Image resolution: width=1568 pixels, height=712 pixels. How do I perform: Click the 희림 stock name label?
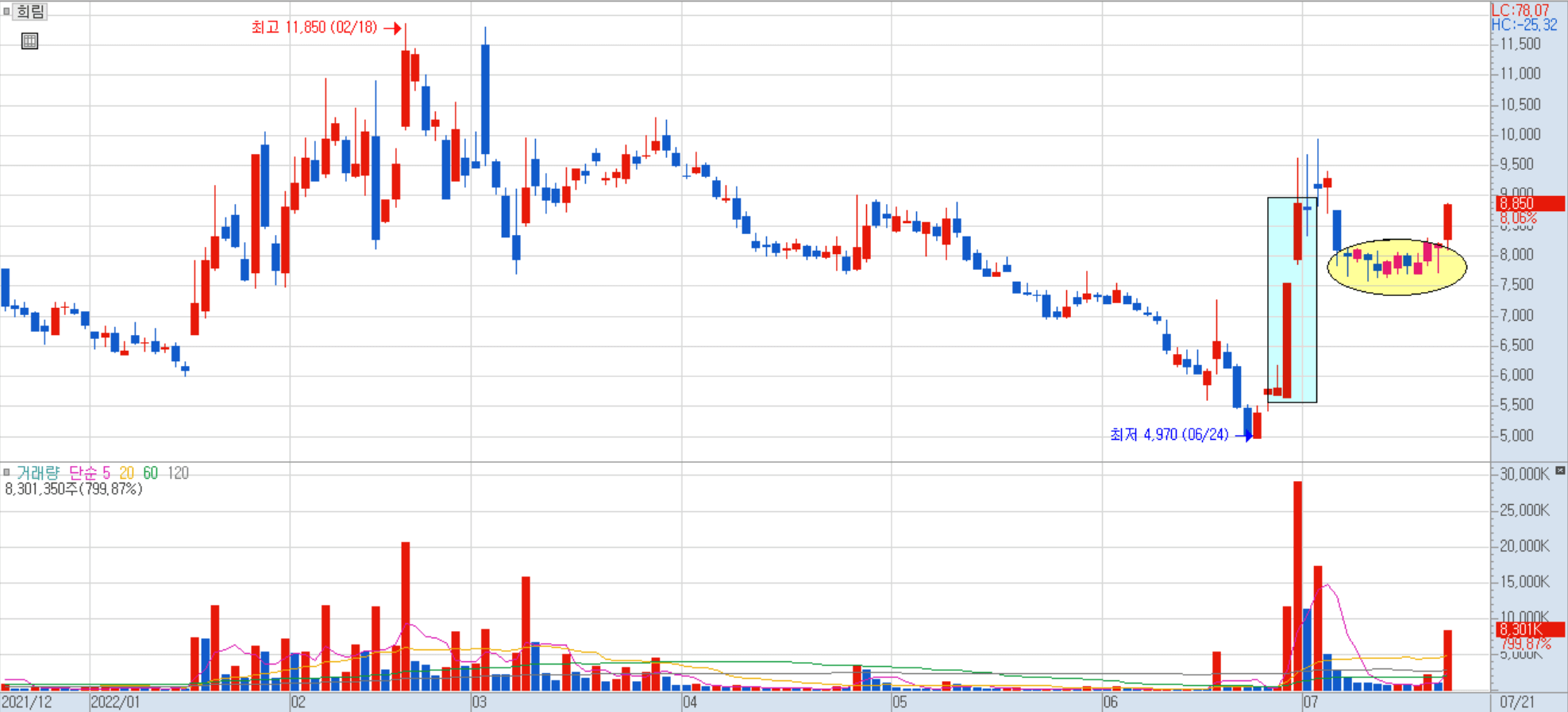point(31,11)
